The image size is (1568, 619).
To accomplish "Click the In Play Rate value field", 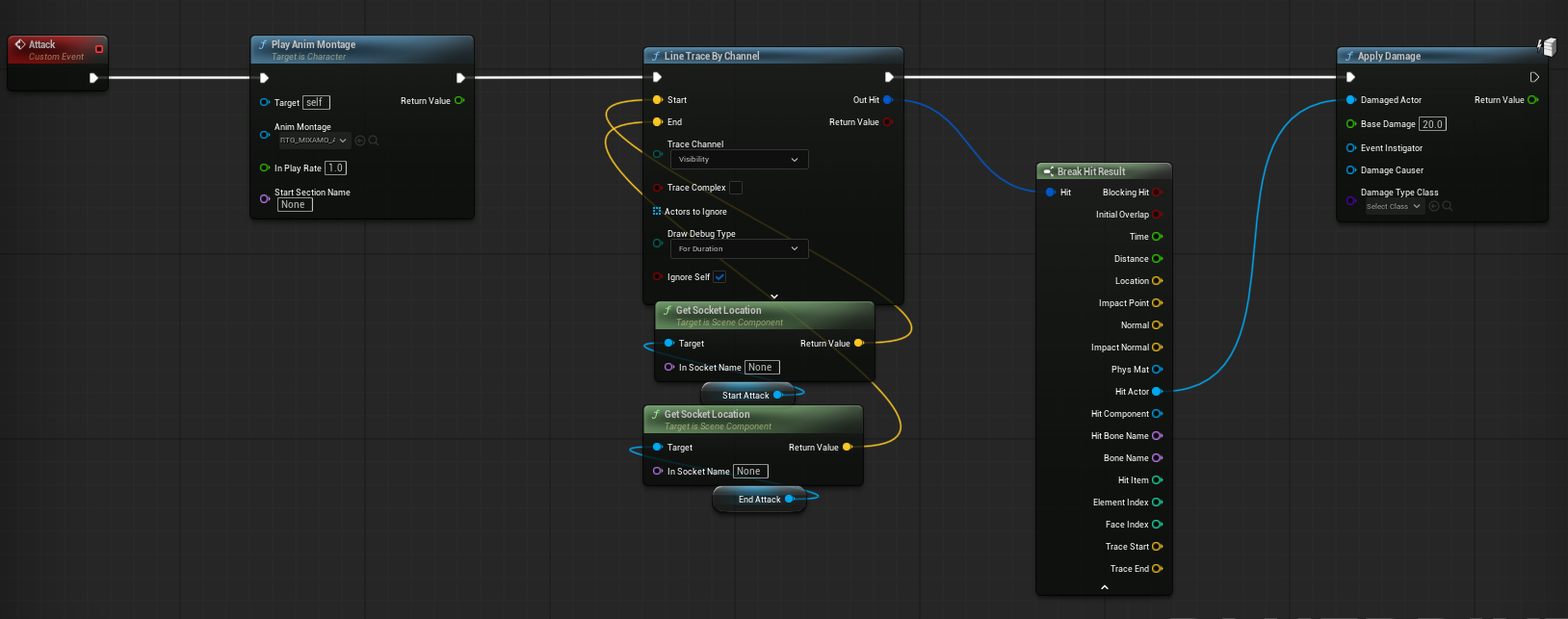I will (335, 168).
